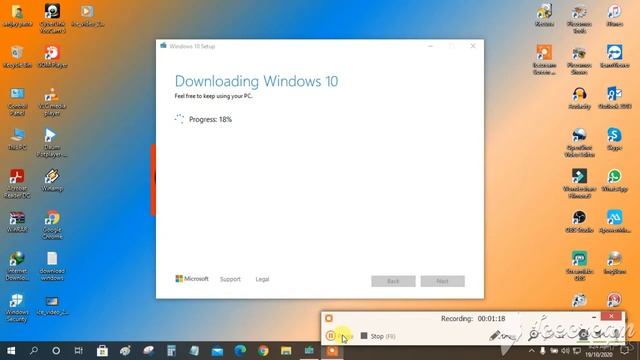Open Windows Security desktop shortcut

pyautogui.click(x=17, y=307)
